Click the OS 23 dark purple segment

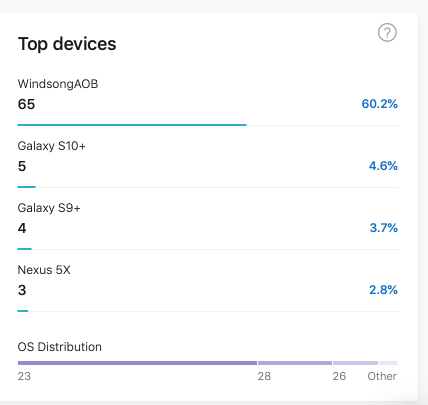click(x=137, y=363)
